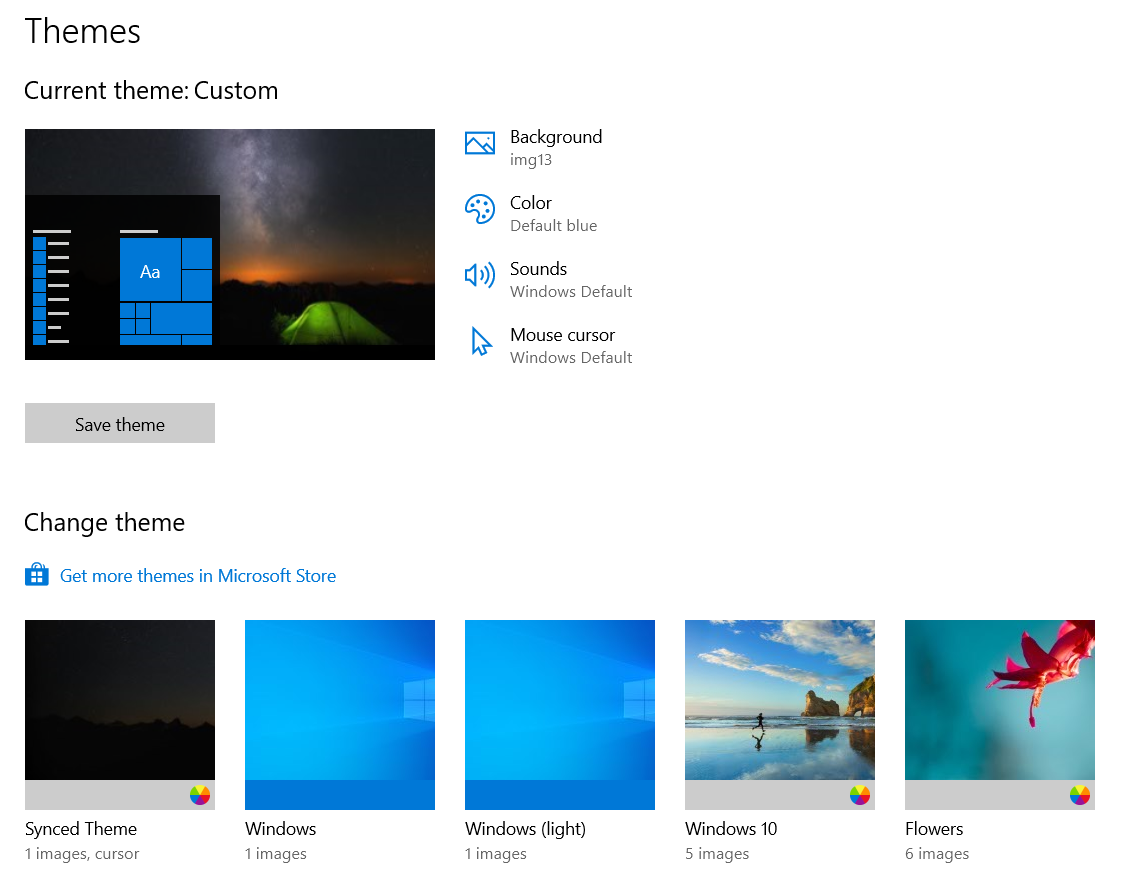This screenshot has width=1121, height=878.
Task: Click 'Windows Default' under Mouse cursor
Action: click(571, 357)
